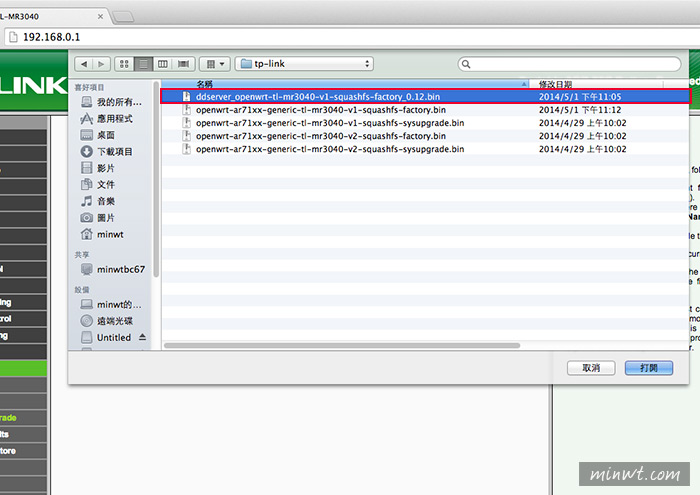Click Cancel (取消) button
This screenshot has height=495, width=700.
coord(591,368)
